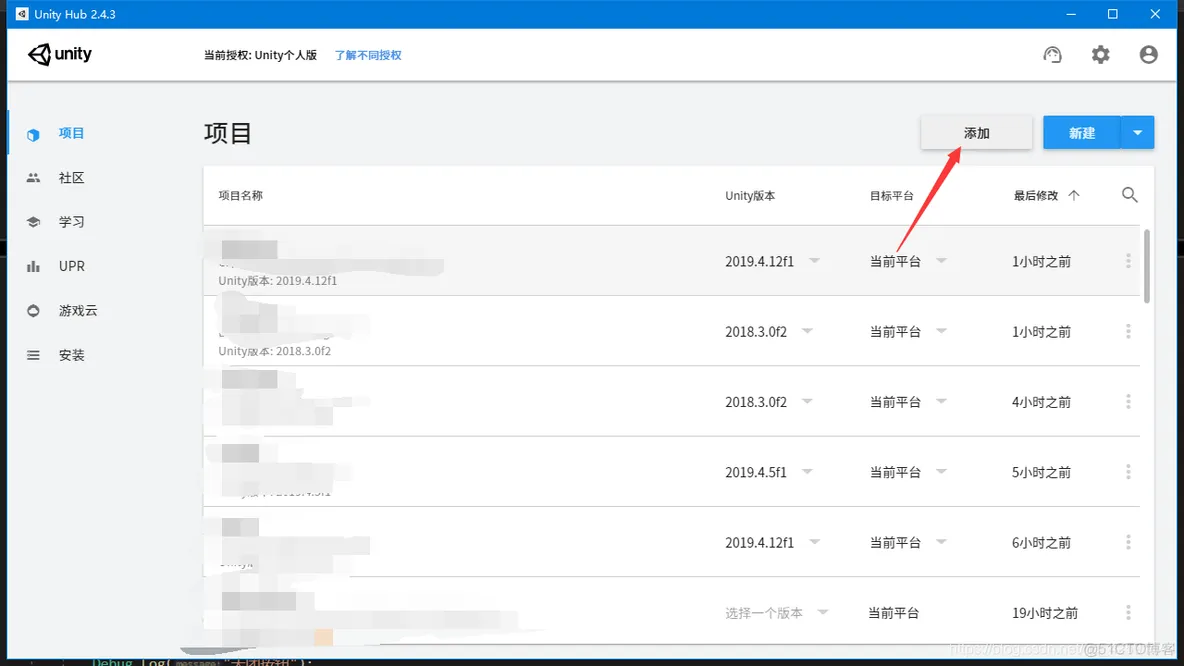
Task: Switch to 游戏云 tab in sidebar
Action: [x=78, y=310]
